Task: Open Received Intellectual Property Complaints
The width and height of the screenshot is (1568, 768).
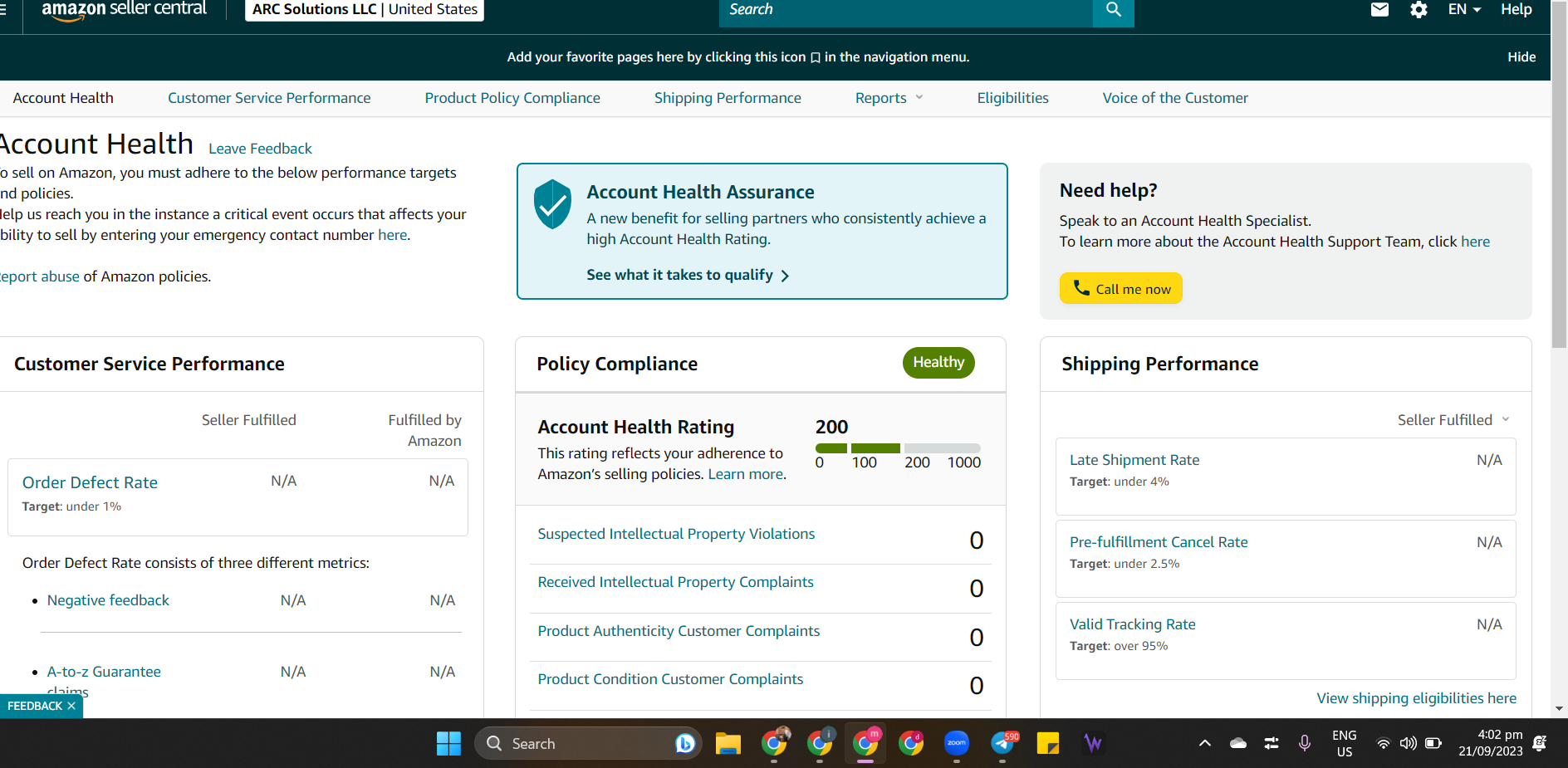Action: 675,582
